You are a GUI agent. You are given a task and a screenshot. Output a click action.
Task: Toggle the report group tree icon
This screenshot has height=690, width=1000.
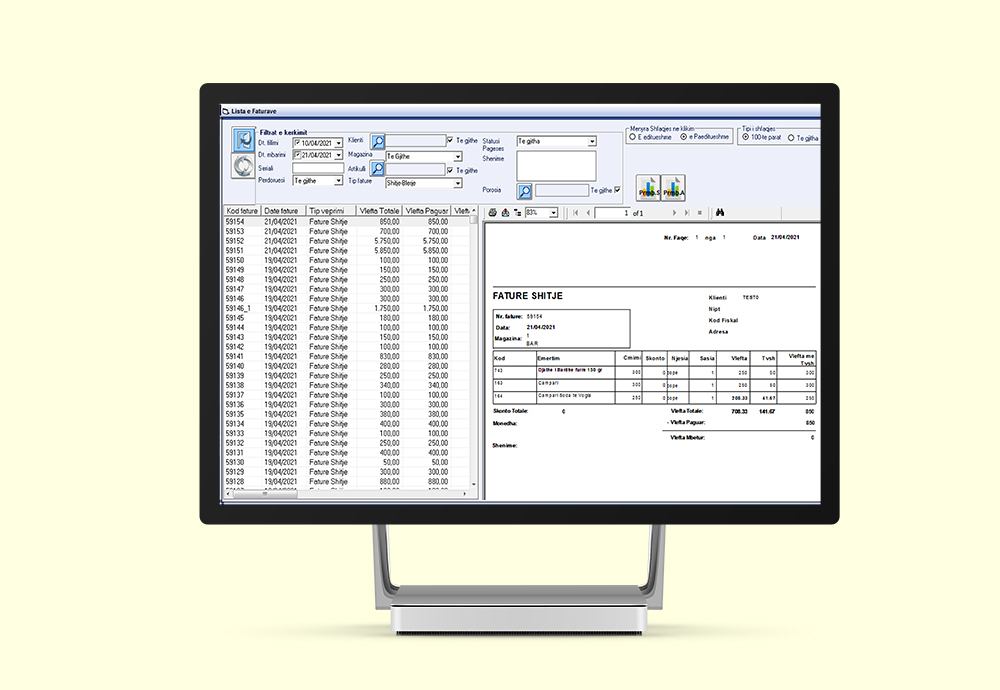click(516, 213)
